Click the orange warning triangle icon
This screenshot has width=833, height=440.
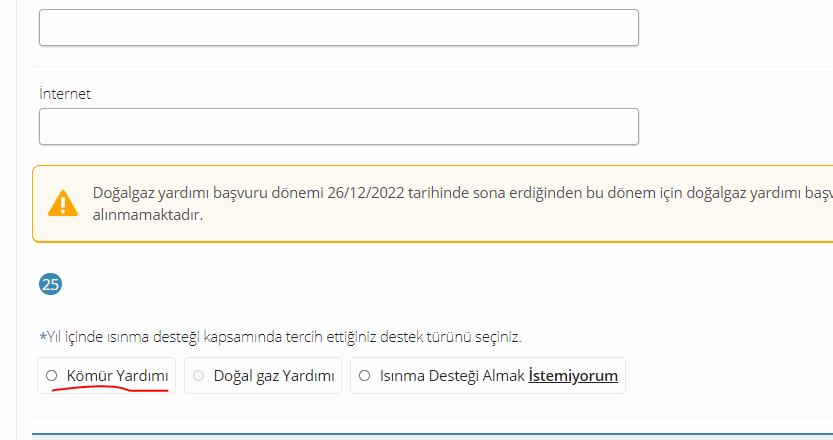63,203
